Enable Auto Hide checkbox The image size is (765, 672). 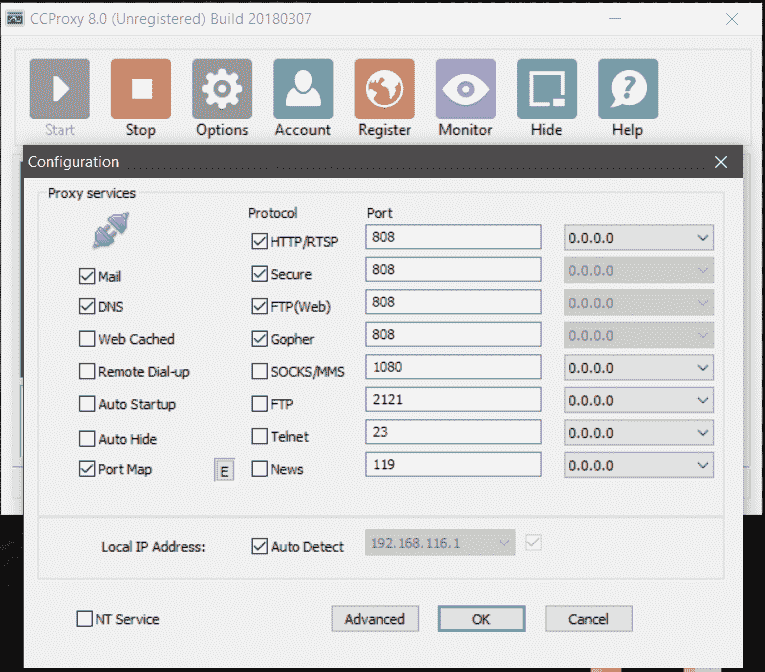click(x=87, y=439)
